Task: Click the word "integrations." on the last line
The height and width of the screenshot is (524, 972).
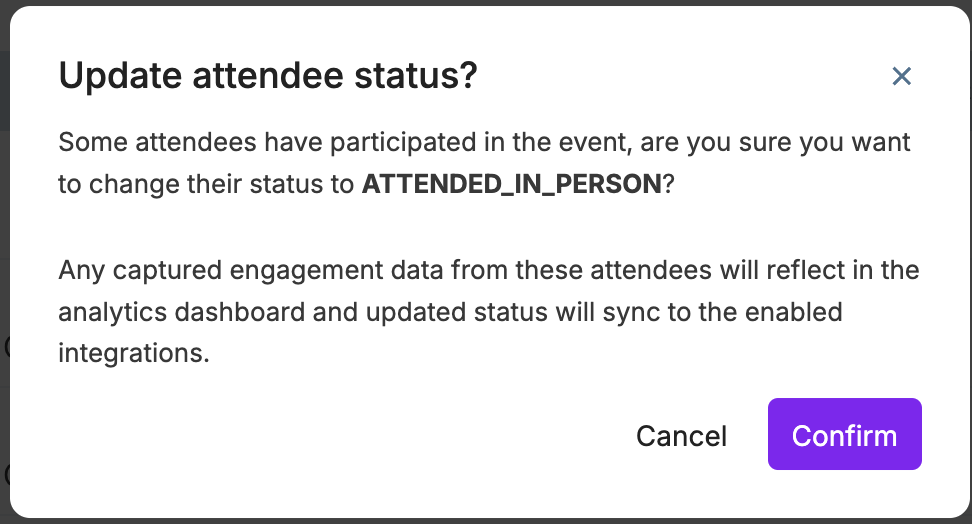Action: click(x=134, y=354)
